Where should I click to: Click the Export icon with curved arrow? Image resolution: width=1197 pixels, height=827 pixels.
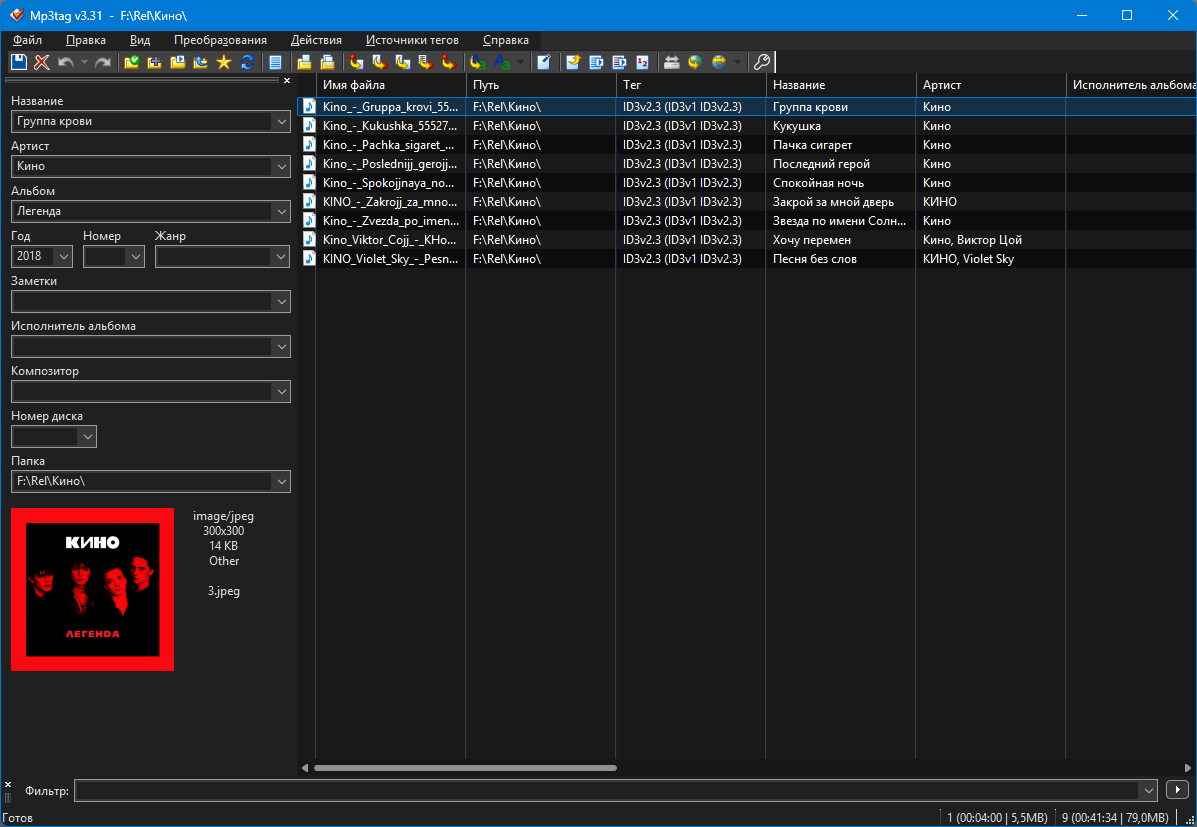(x=573, y=63)
